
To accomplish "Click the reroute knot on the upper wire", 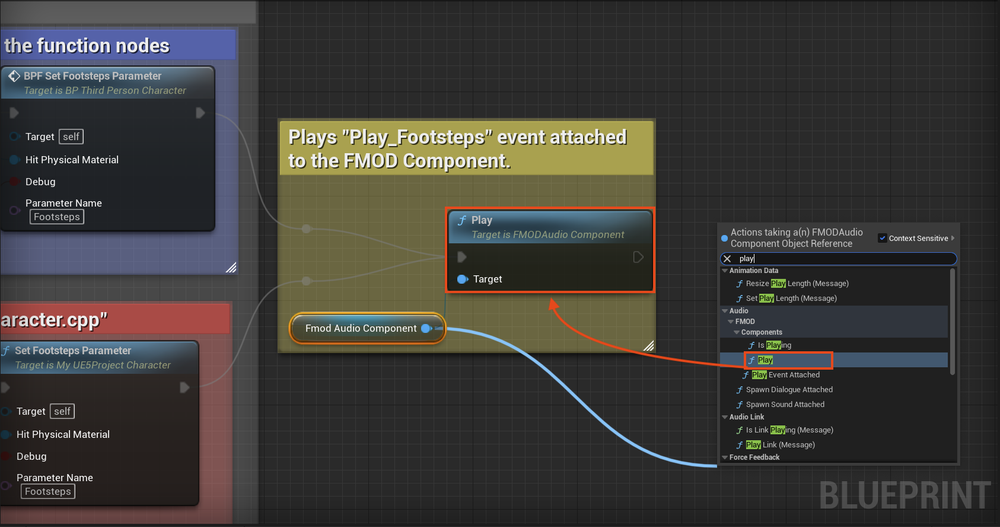I will (307, 228).
